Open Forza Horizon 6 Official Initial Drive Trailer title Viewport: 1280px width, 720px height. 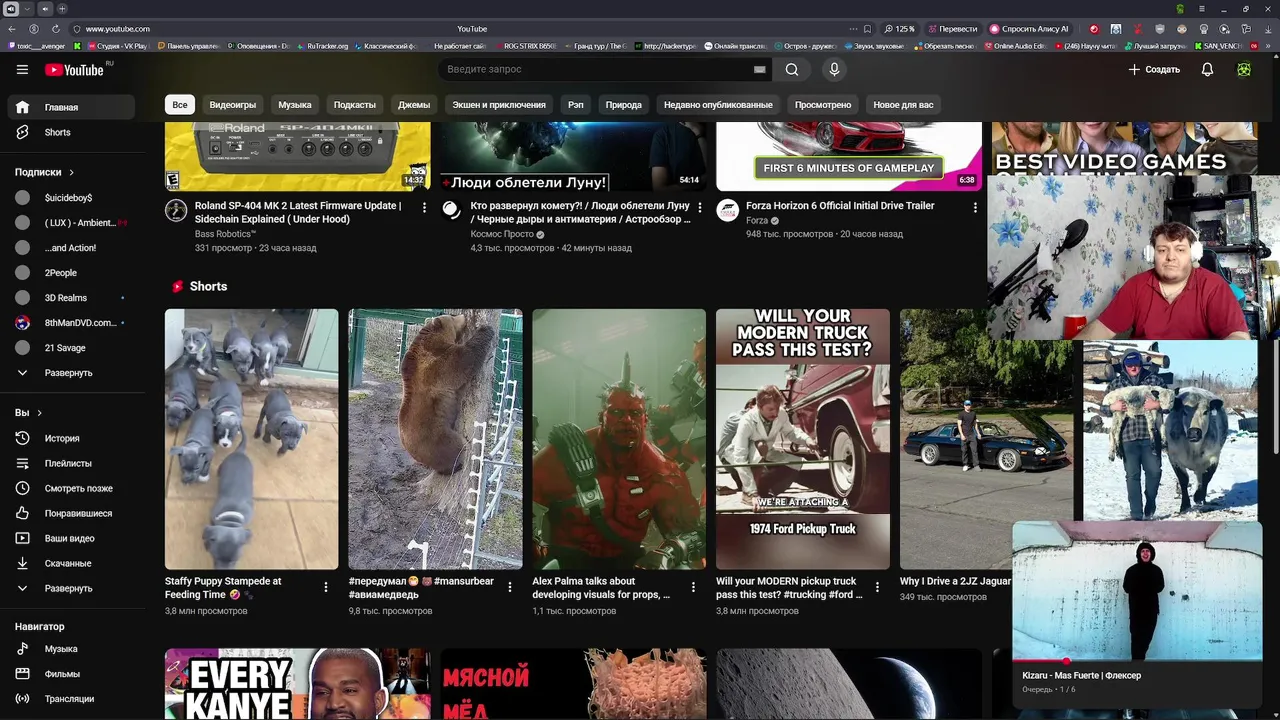840,206
